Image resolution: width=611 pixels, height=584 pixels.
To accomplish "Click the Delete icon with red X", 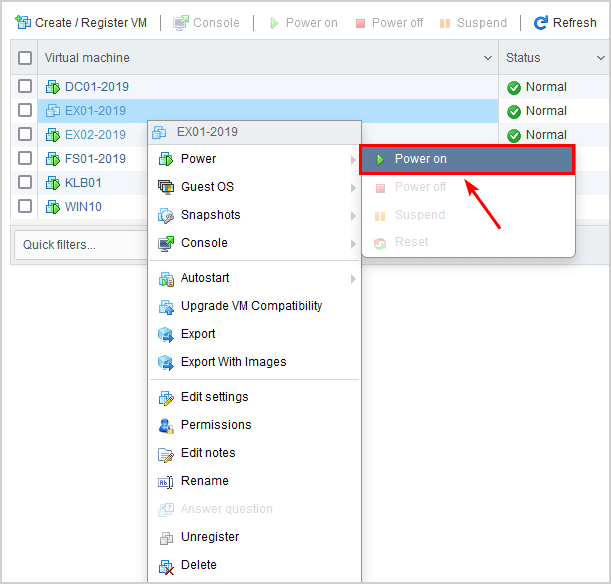I will pyautogui.click(x=166, y=567).
